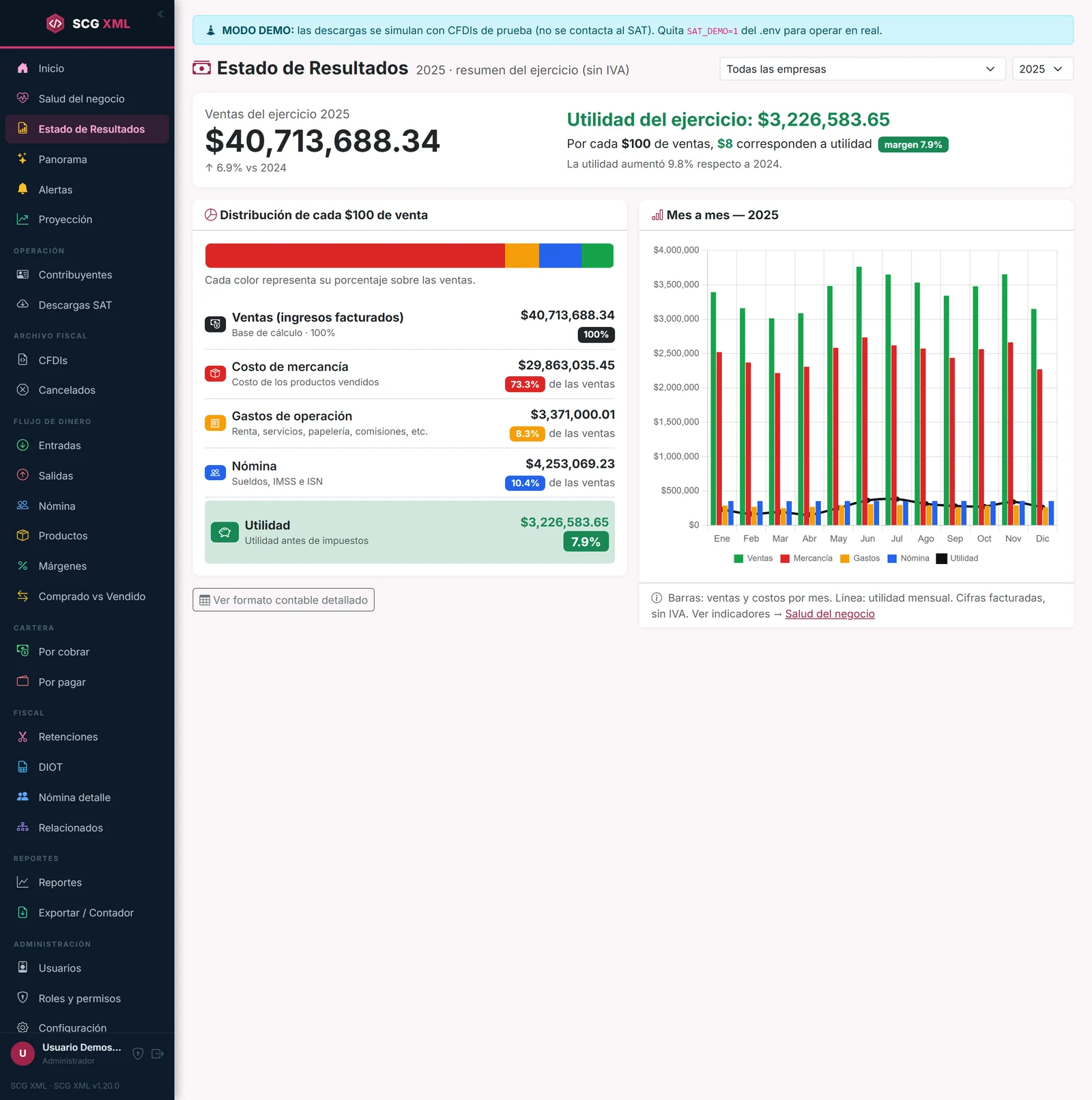
Task: Click the cloud download icon for Descargas SAT
Action: pyautogui.click(x=23, y=305)
